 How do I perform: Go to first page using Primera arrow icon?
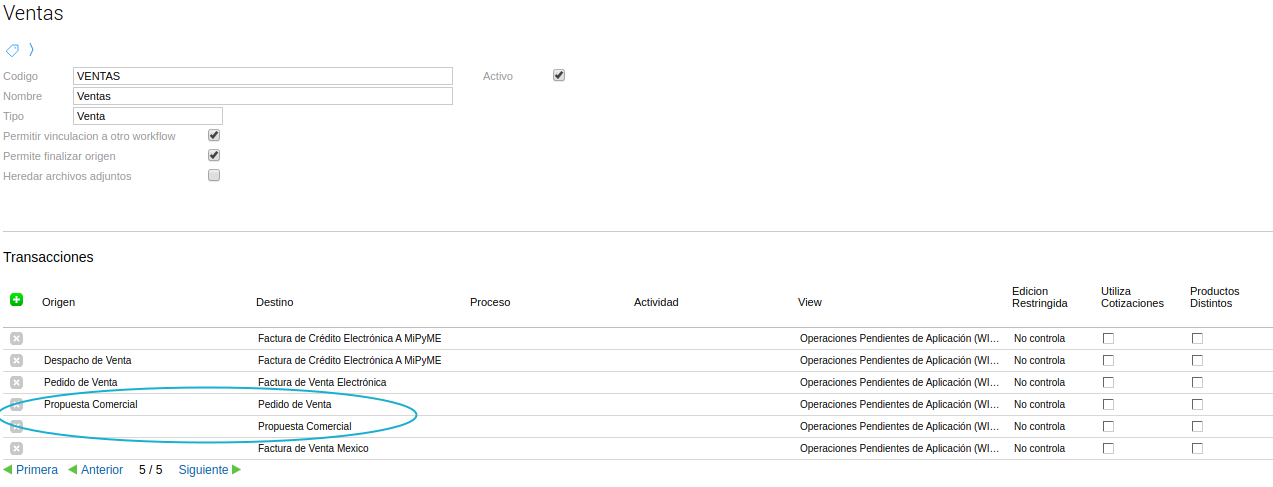pos(8,470)
